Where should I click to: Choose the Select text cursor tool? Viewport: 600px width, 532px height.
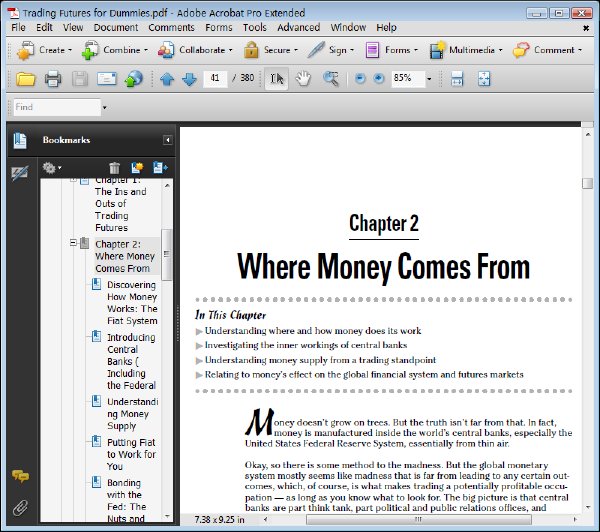pos(277,79)
